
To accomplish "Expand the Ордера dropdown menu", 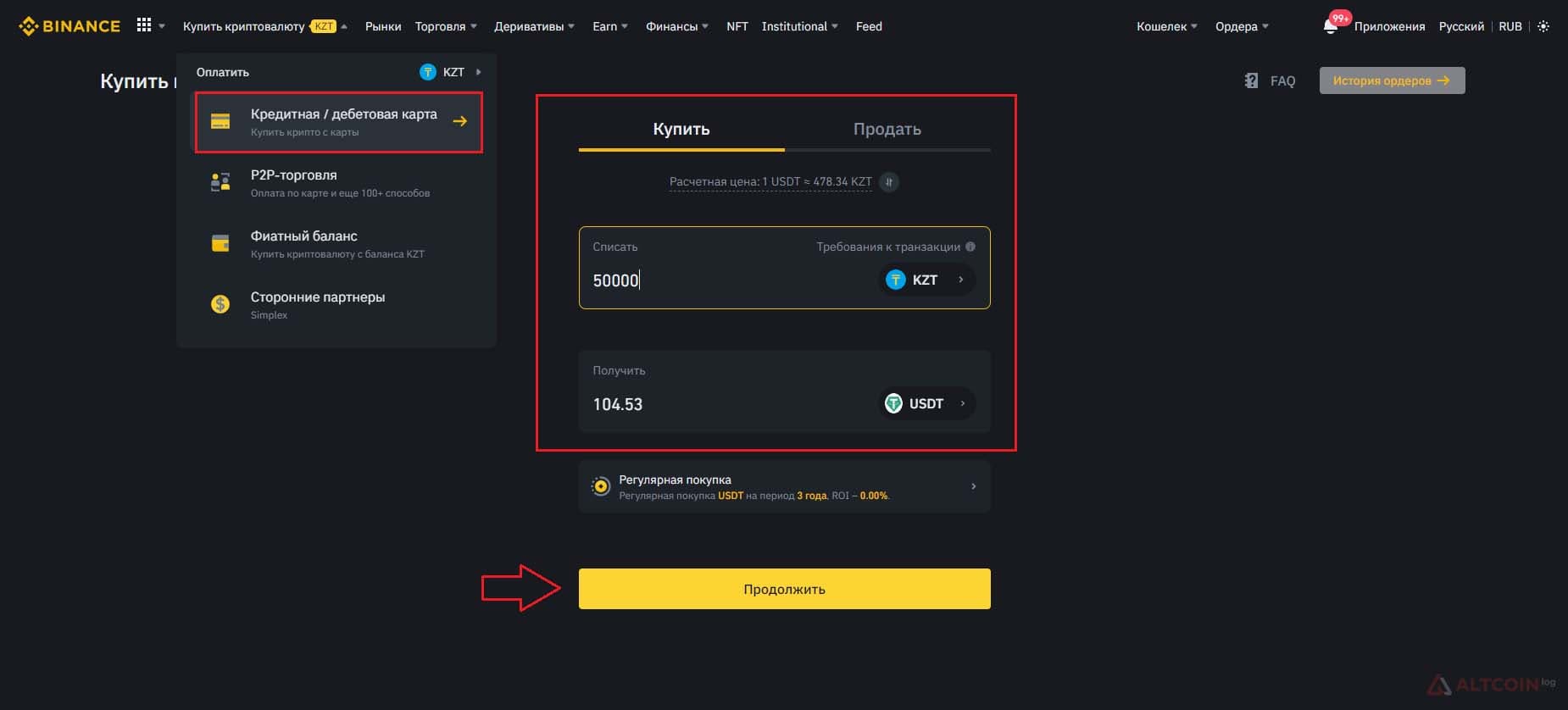I will coord(1242,26).
